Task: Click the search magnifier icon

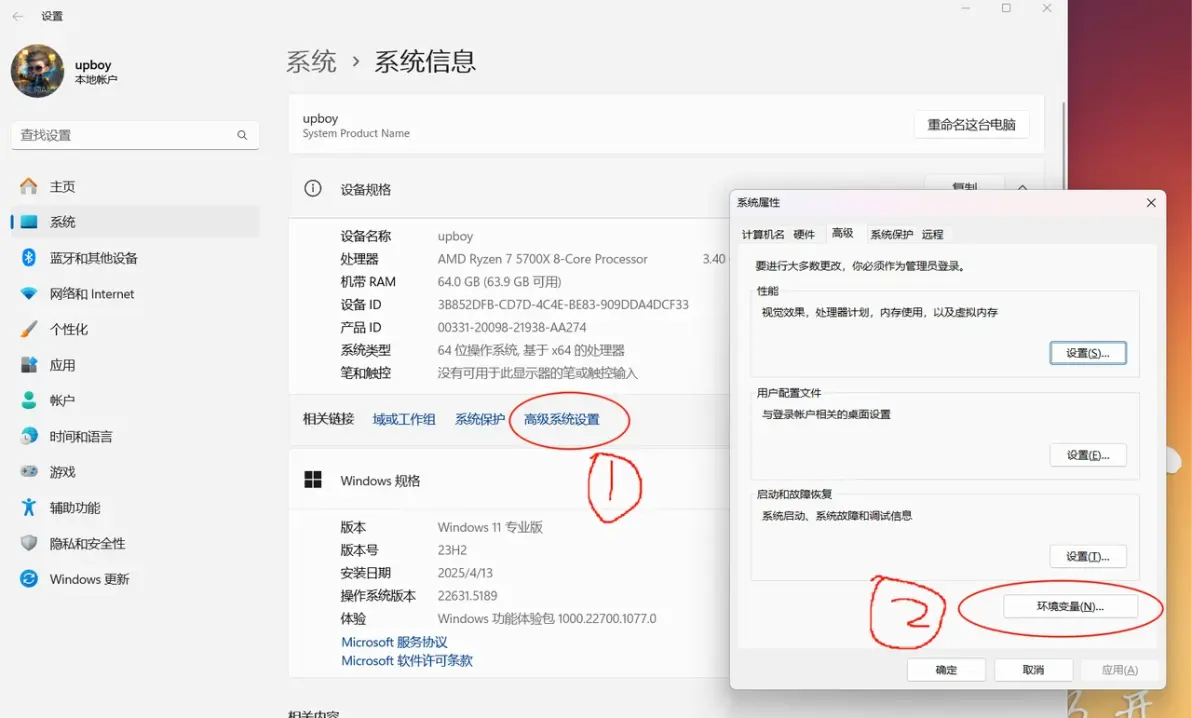Action: tap(242, 135)
